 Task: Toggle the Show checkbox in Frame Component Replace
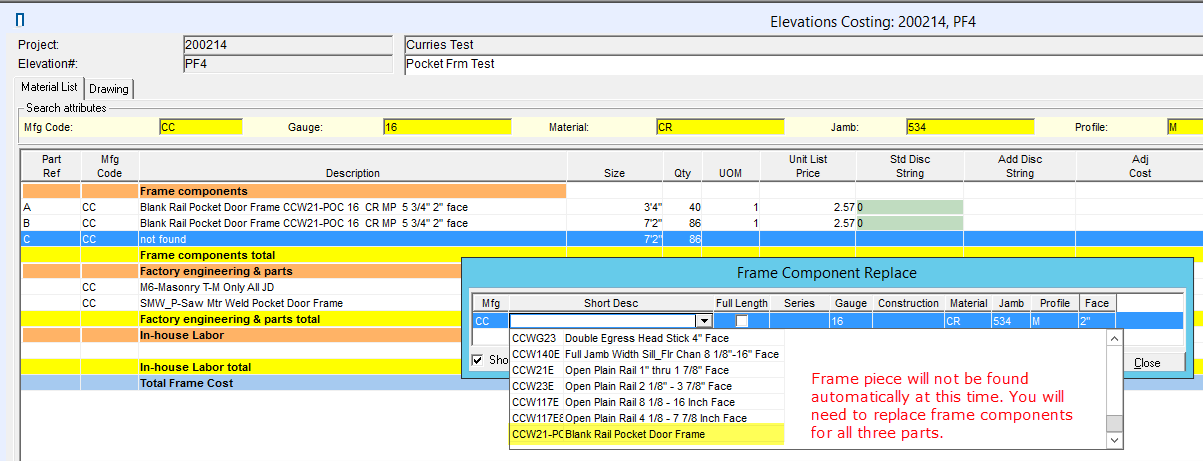pyautogui.click(x=478, y=360)
